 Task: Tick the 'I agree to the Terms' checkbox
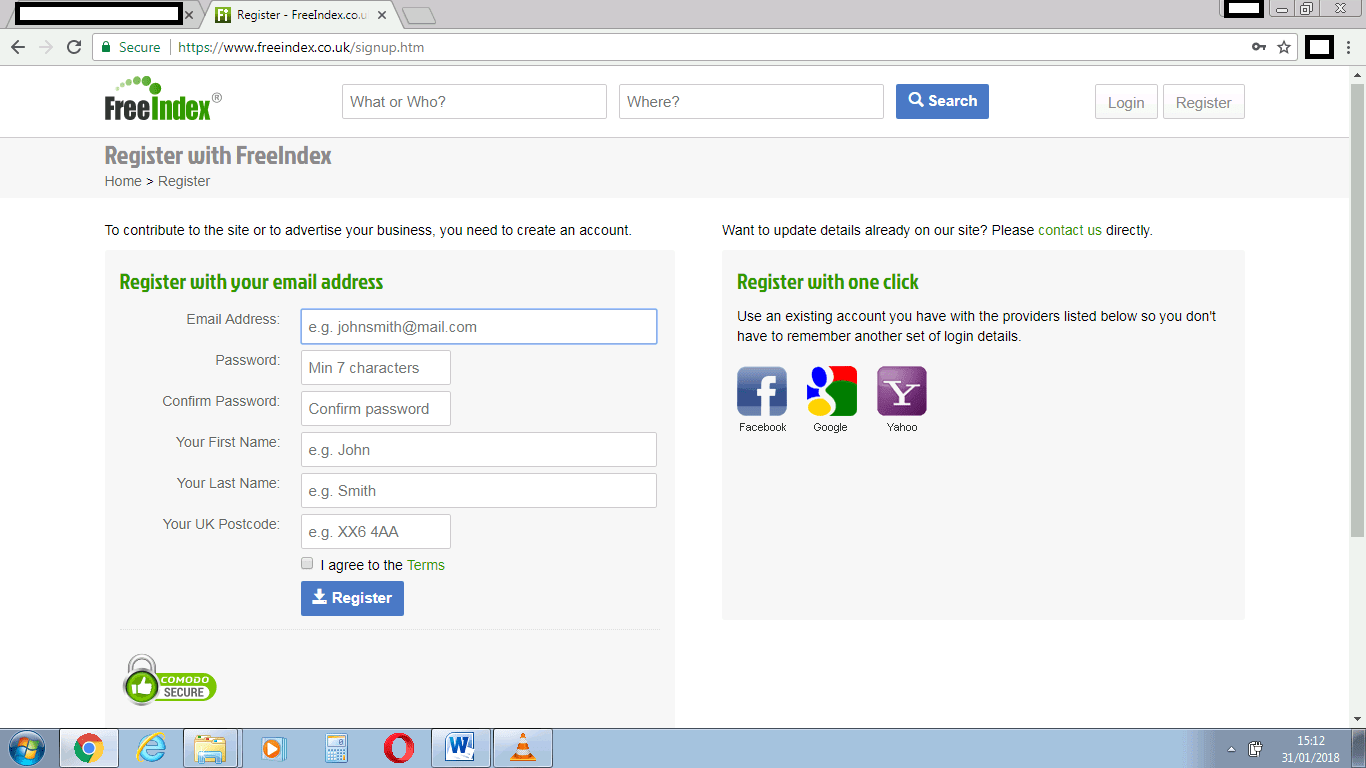pos(307,563)
